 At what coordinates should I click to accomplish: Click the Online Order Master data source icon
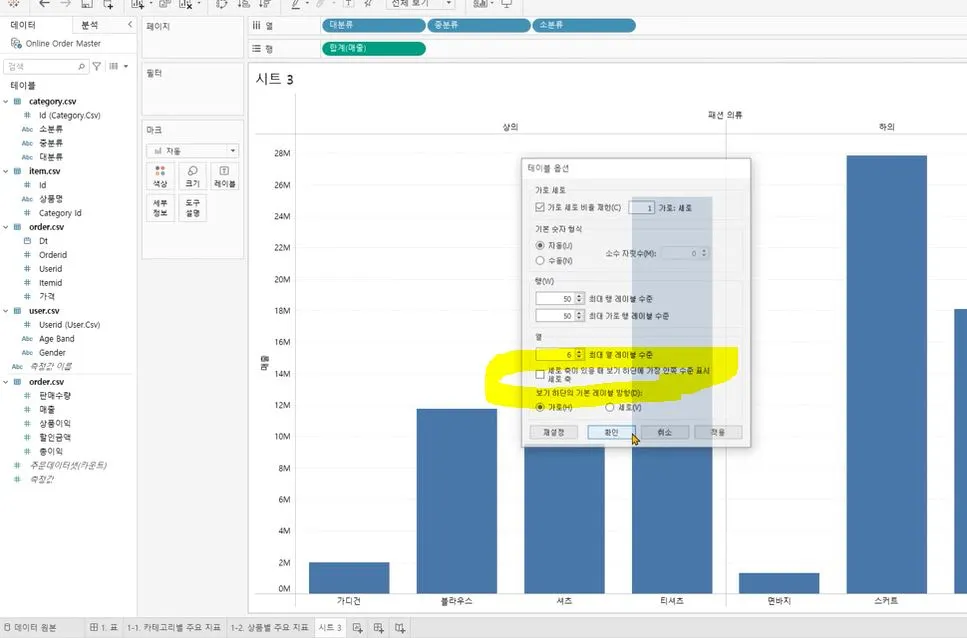point(16,43)
